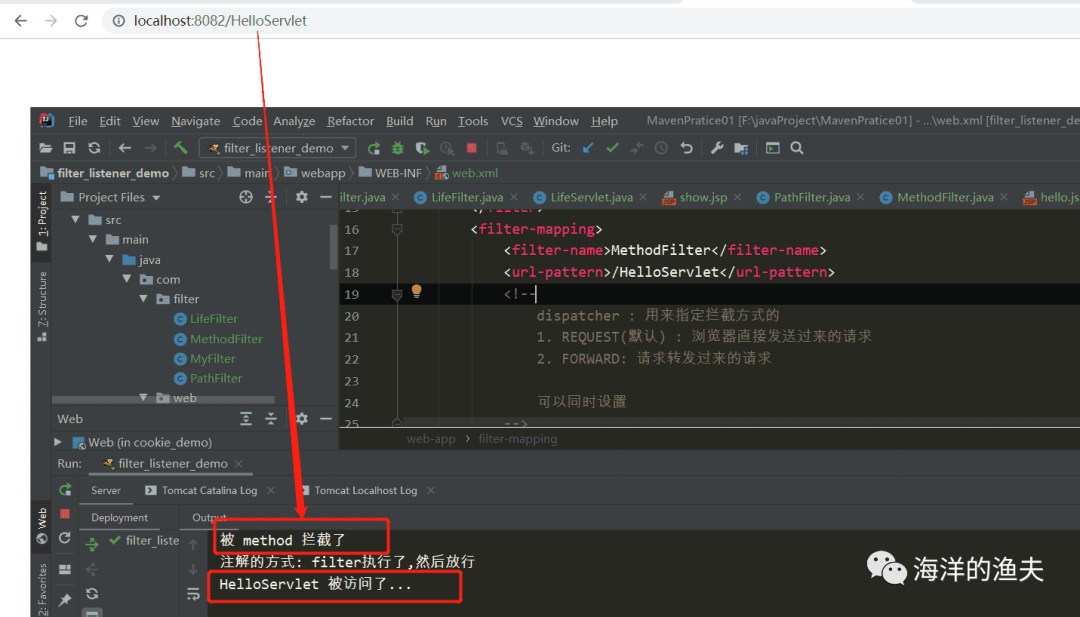Image resolution: width=1080 pixels, height=617 pixels.
Task: Open the VCS menu
Action: tap(511, 121)
